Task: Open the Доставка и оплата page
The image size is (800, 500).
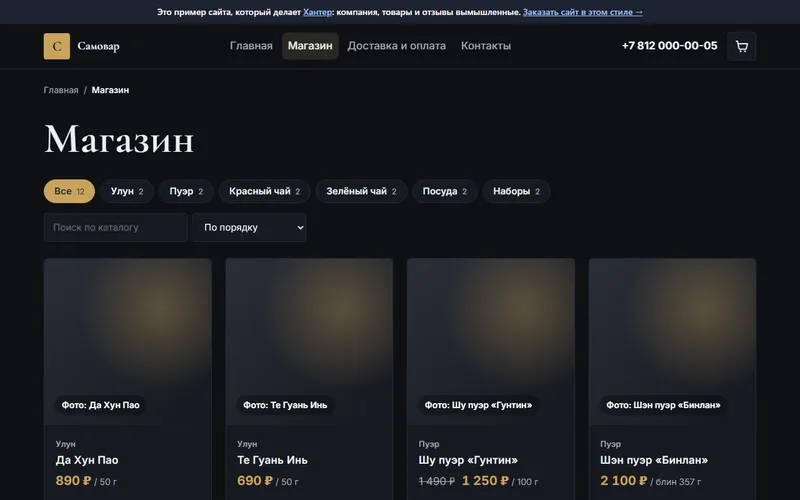Action: pyautogui.click(x=396, y=46)
